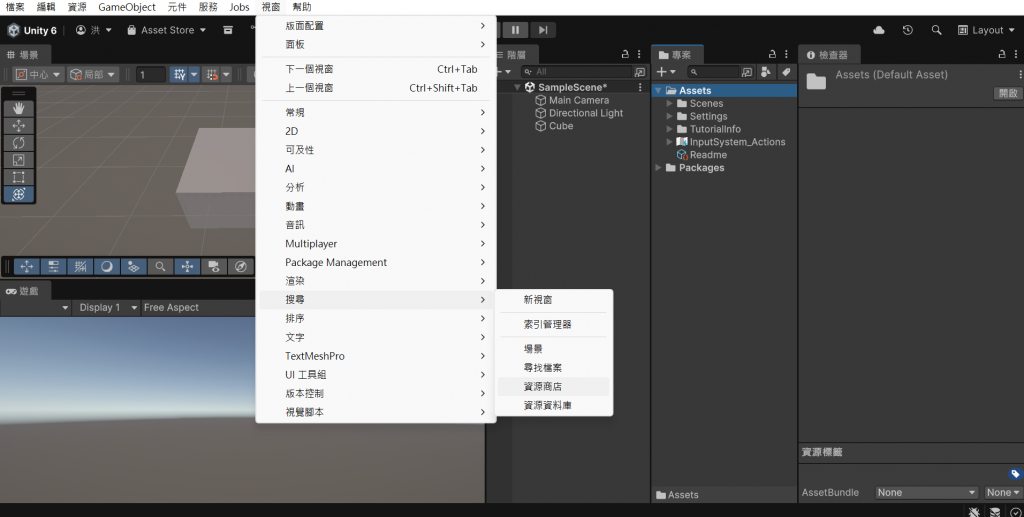Click the 開啟 button in Inspector

pos(1008,93)
